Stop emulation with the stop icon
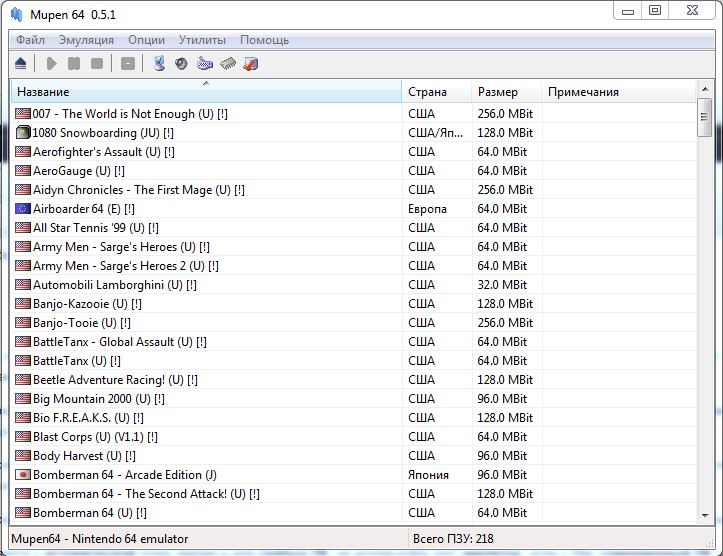This screenshot has height=556, width=723. [x=97, y=64]
